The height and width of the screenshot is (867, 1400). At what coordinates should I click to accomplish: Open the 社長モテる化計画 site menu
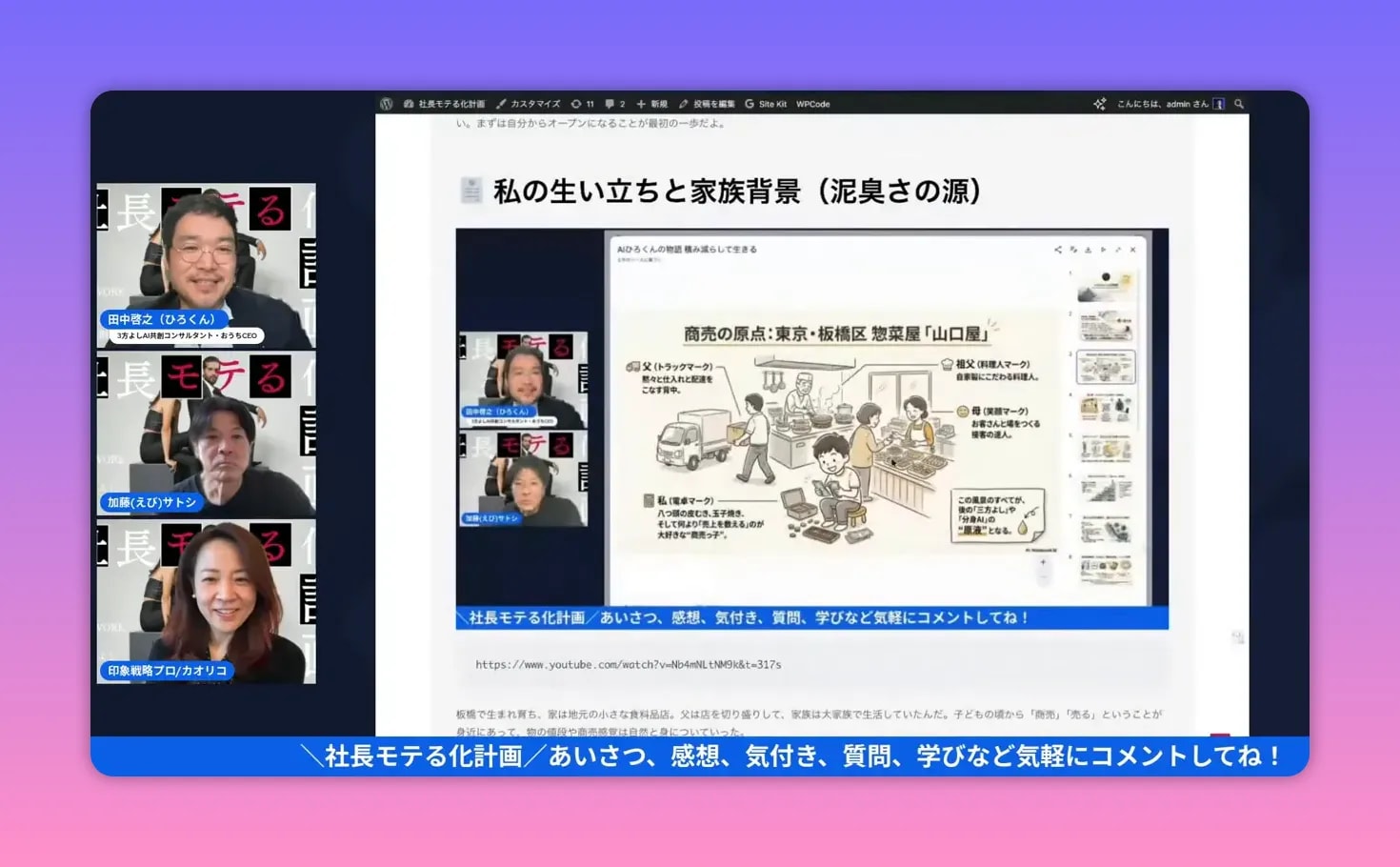click(450, 103)
